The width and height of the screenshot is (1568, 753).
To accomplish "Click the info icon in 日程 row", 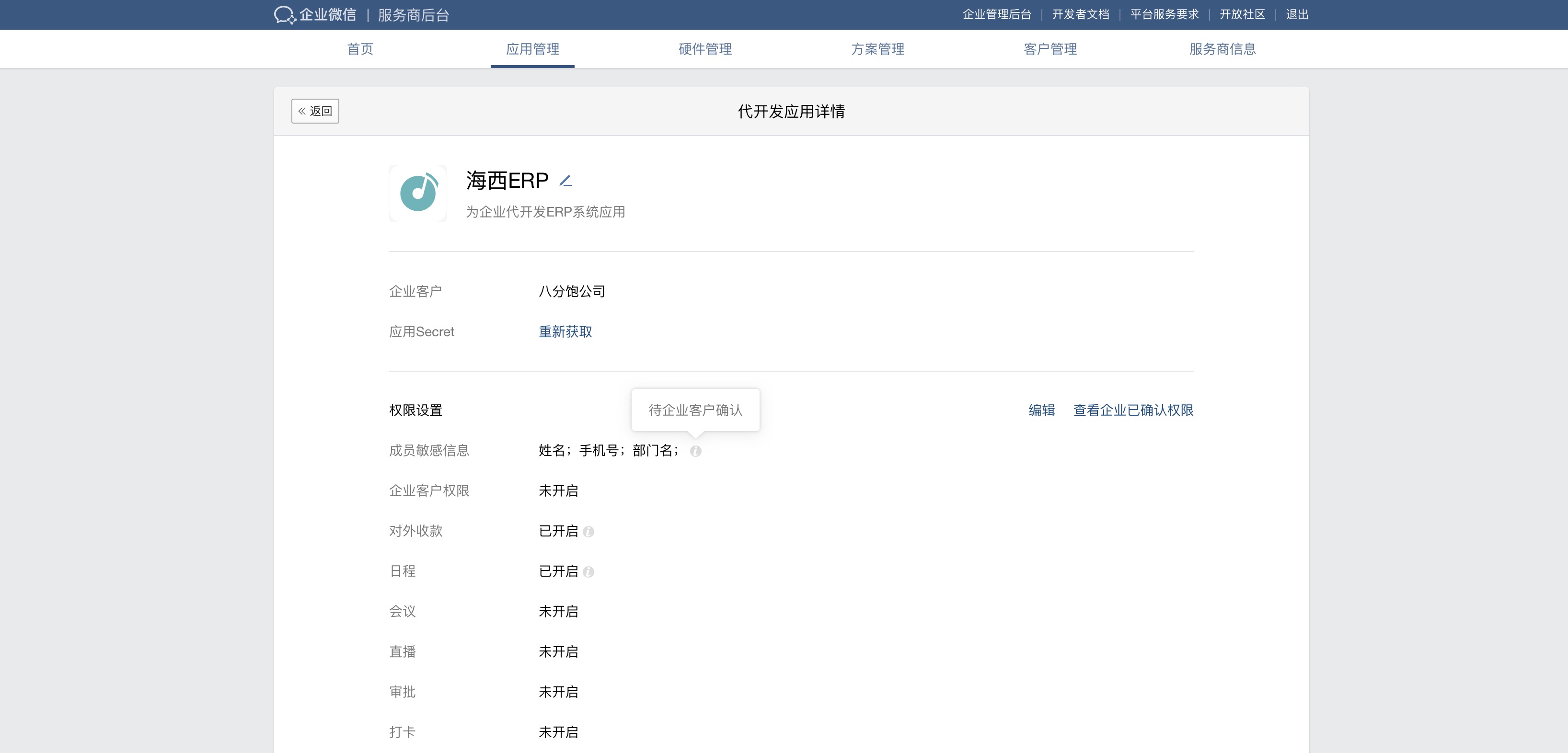I will point(588,572).
